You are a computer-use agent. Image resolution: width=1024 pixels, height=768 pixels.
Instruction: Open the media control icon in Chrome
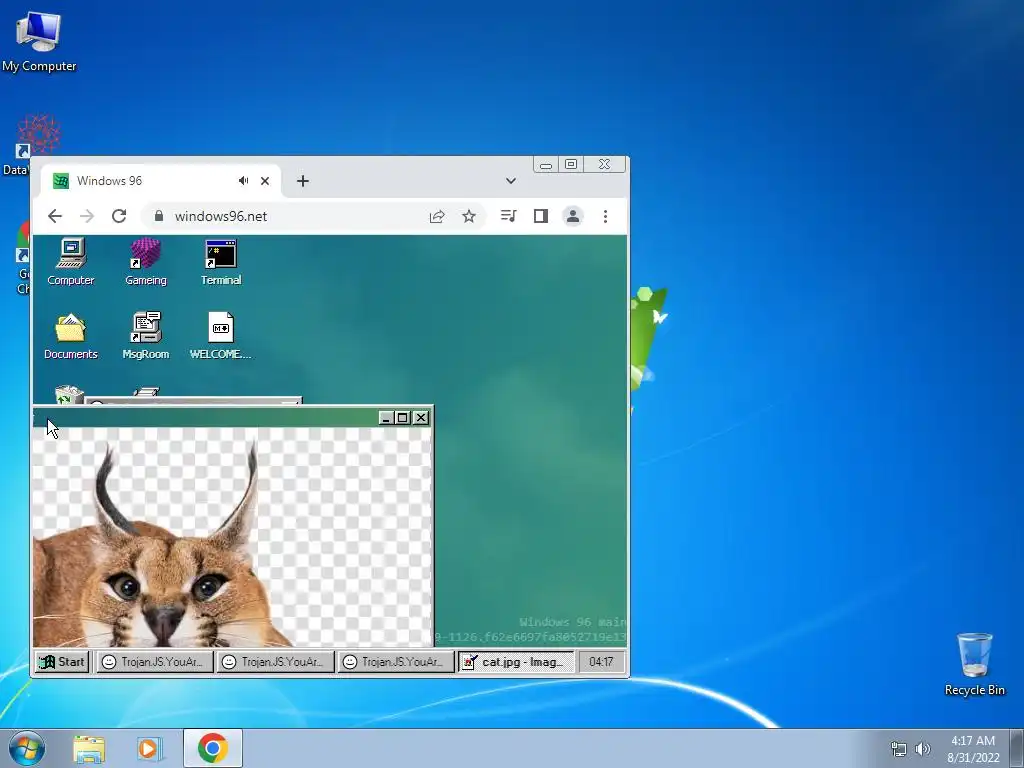tap(509, 216)
